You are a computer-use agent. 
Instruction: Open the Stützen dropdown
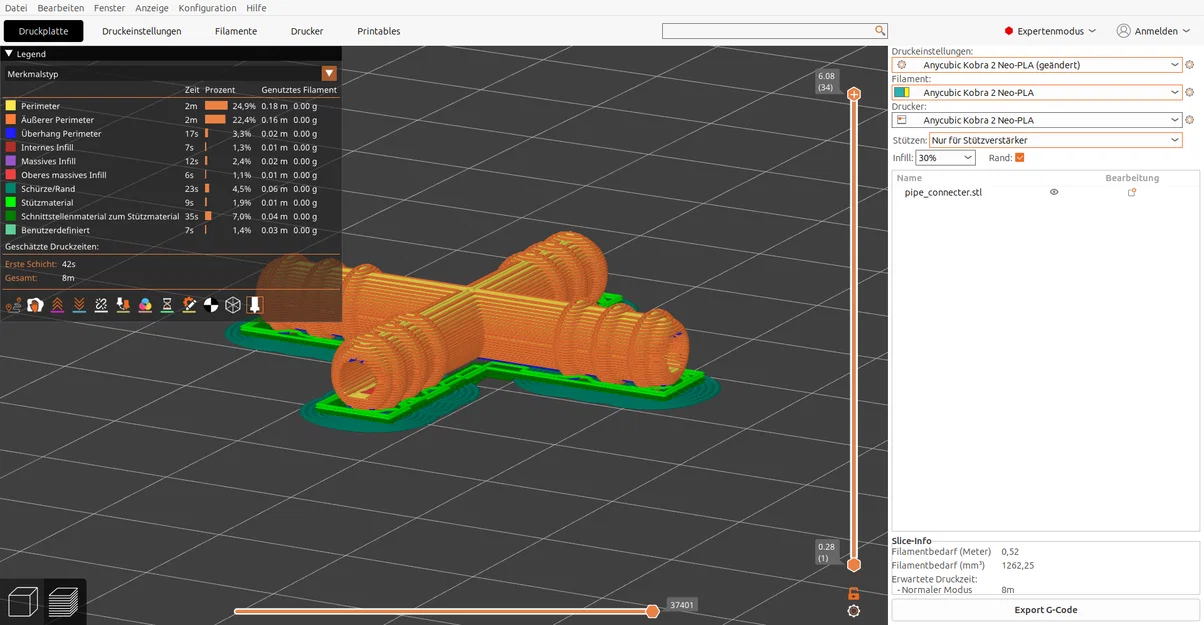click(1055, 140)
